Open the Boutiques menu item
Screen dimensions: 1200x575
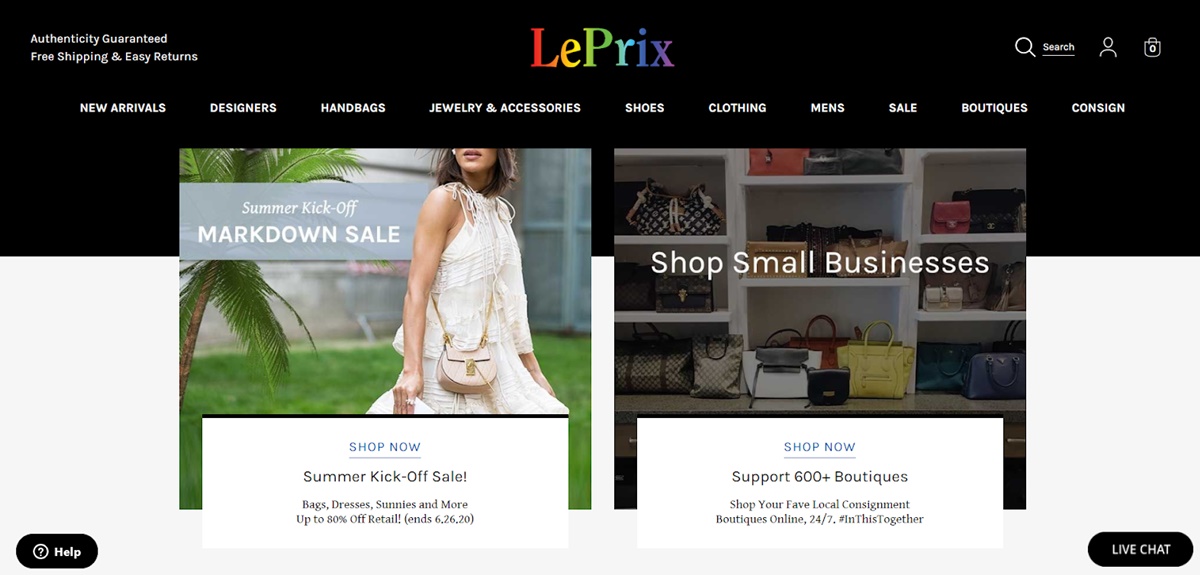click(994, 108)
